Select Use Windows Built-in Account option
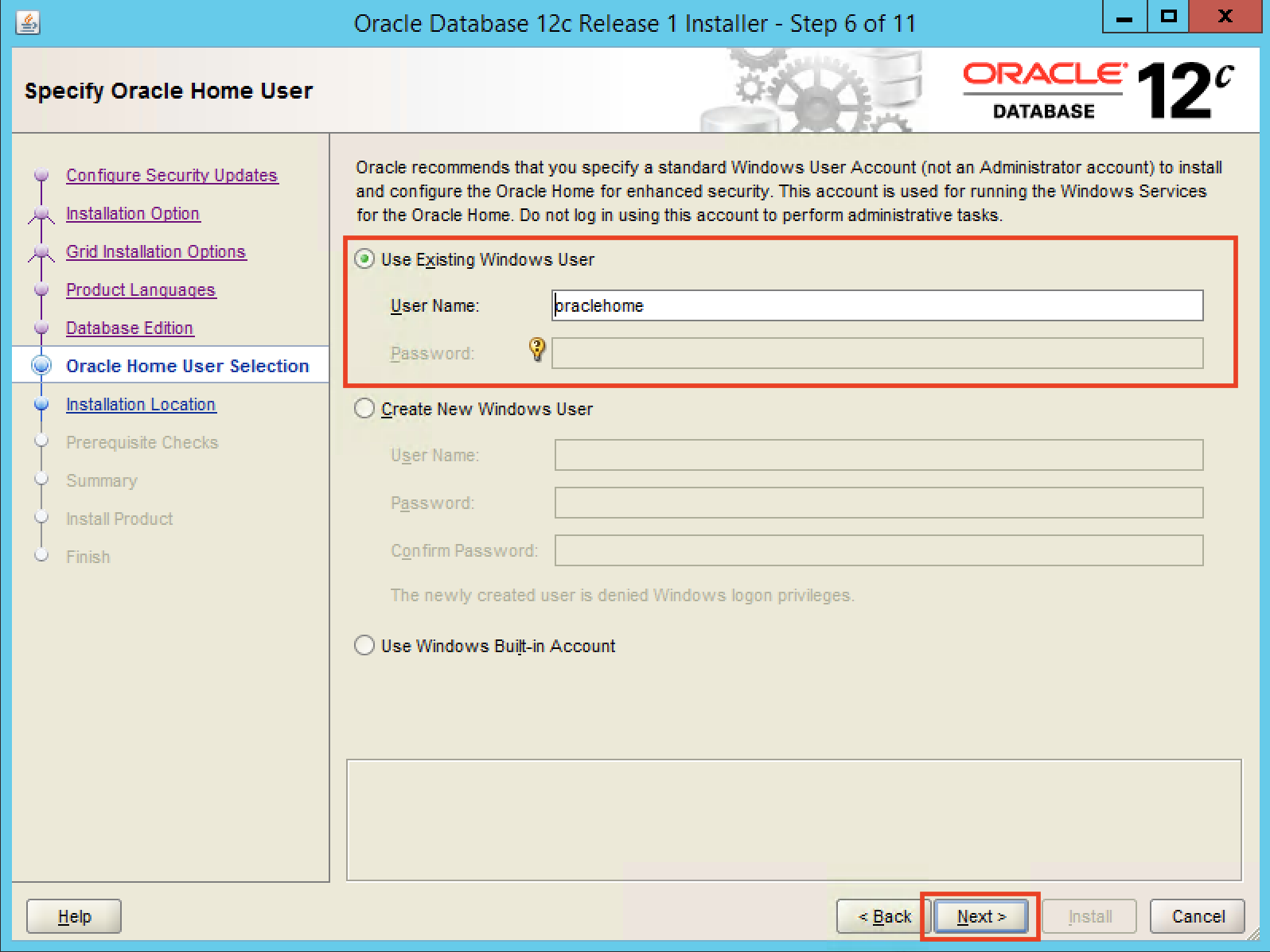Screen dimensions: 1270x952 (x=364, y=645)
